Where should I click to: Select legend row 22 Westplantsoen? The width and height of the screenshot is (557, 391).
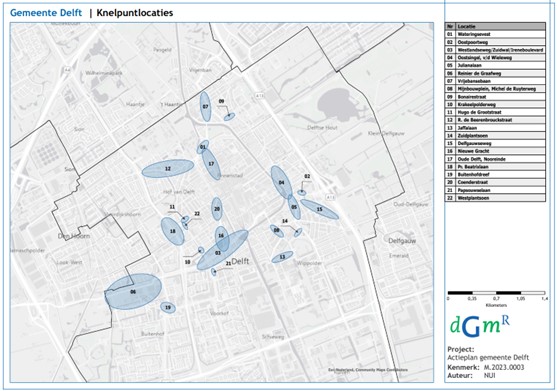coord(495,198)
